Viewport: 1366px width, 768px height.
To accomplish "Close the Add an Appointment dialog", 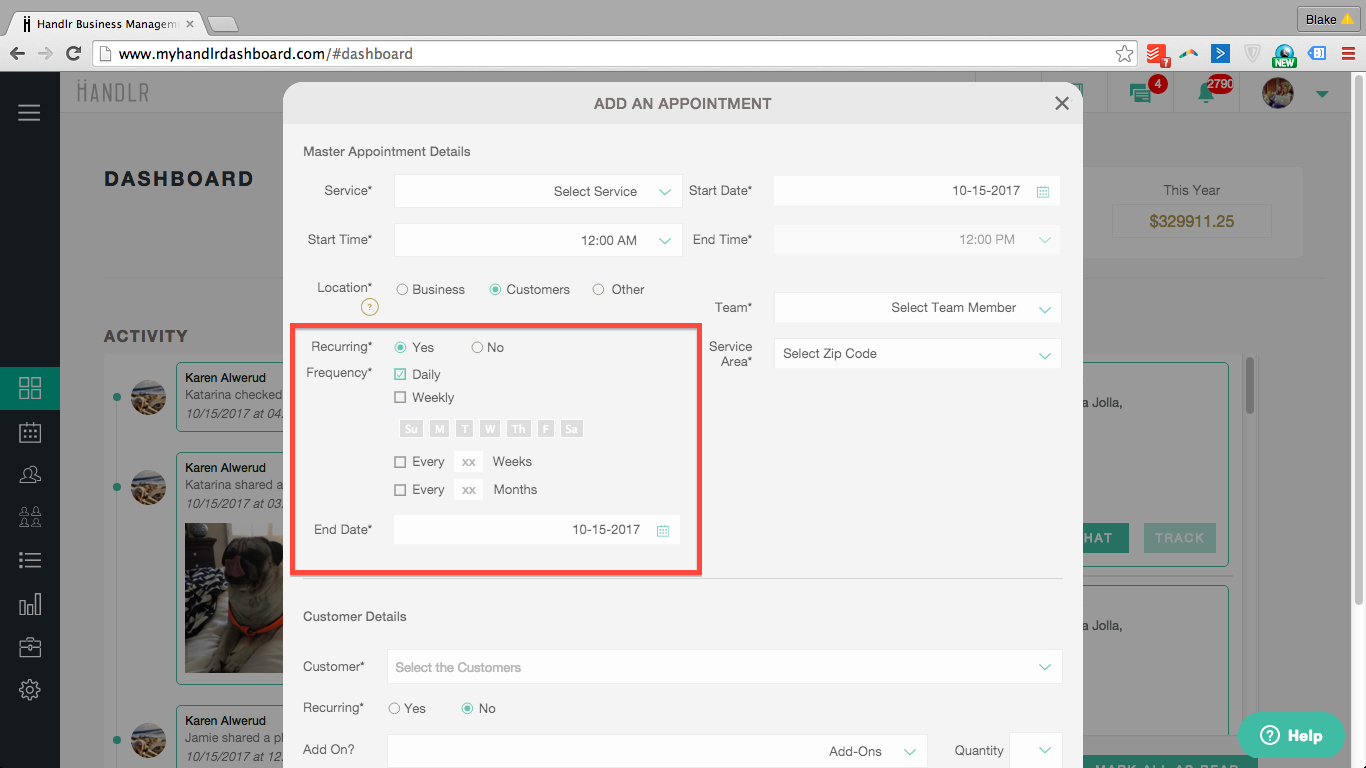I will [1062, 103].
